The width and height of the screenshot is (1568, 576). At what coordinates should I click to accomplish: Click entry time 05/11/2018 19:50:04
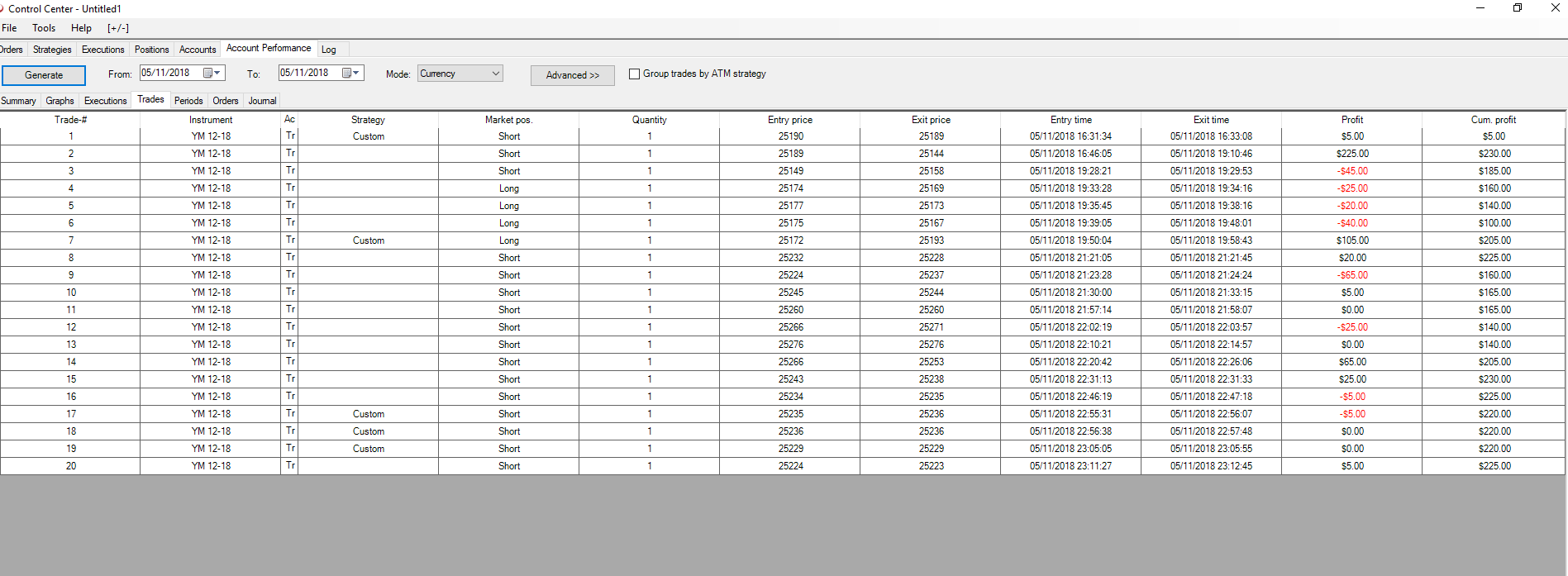[1070, 240]
